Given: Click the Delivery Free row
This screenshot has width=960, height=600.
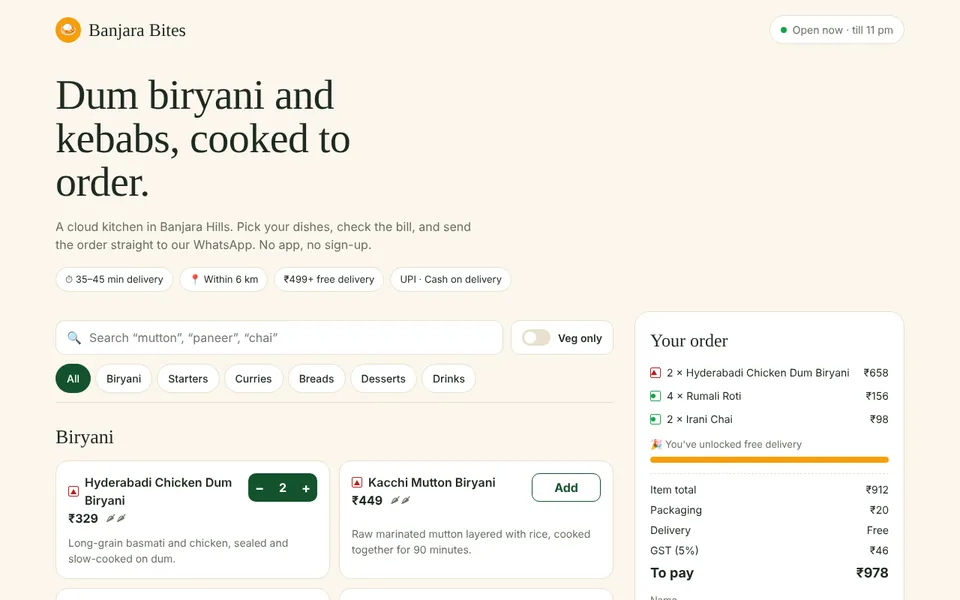Looking at the screenshot, I should tap(769, 530).
